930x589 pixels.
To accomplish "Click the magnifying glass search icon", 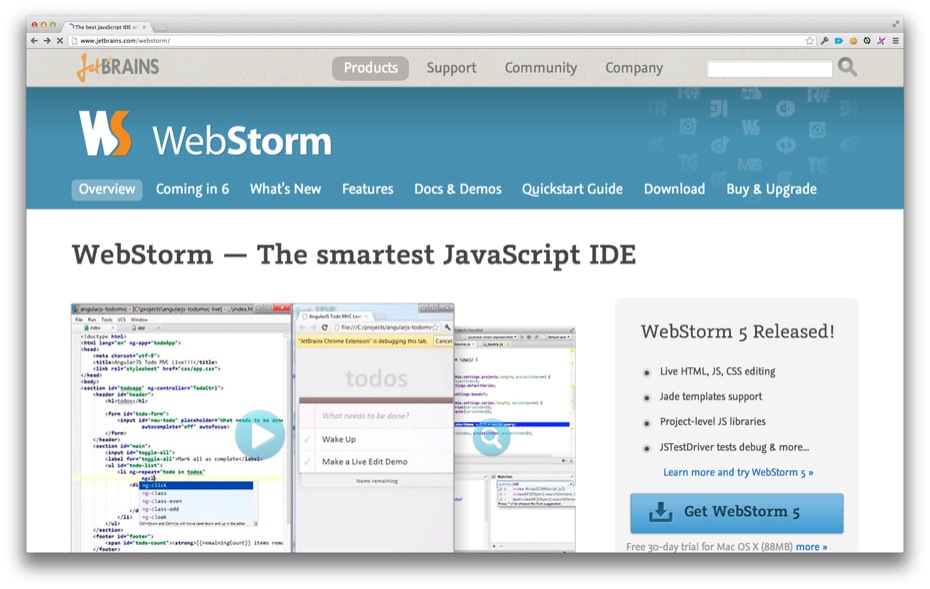I will click(847, 67).
